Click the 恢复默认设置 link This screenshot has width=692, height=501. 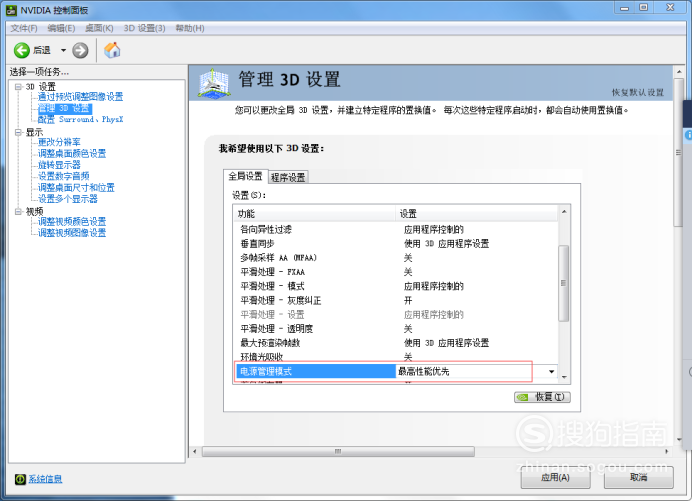click(638, 92)
